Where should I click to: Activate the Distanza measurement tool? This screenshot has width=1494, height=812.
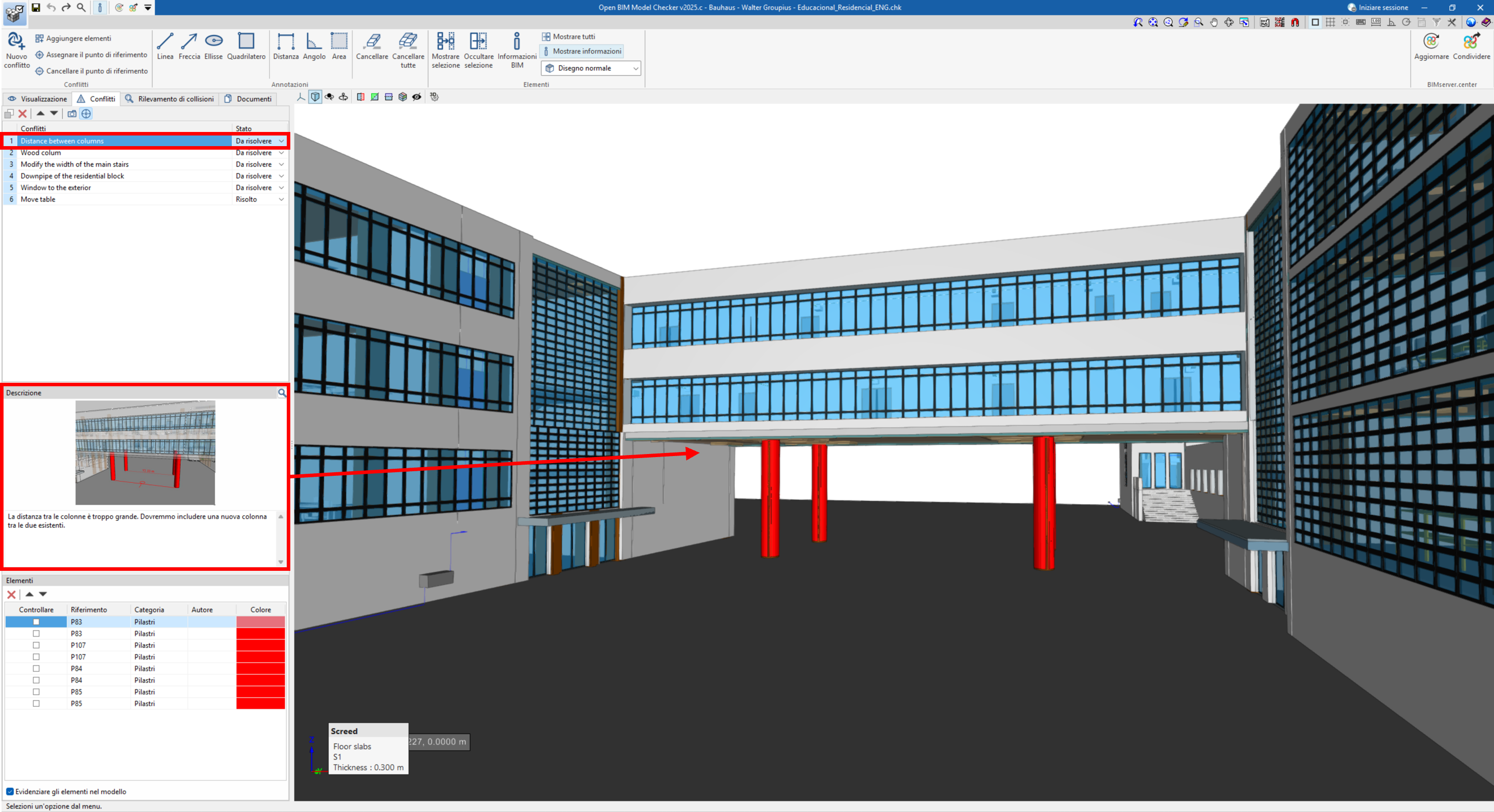[x=285, y=42]
